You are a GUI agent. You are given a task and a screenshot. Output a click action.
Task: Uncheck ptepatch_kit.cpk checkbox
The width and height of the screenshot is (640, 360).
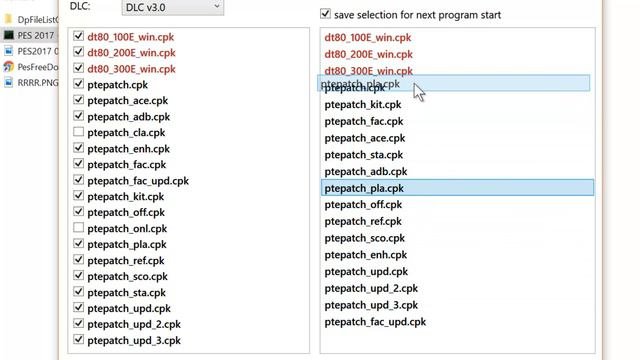[78, 196]
